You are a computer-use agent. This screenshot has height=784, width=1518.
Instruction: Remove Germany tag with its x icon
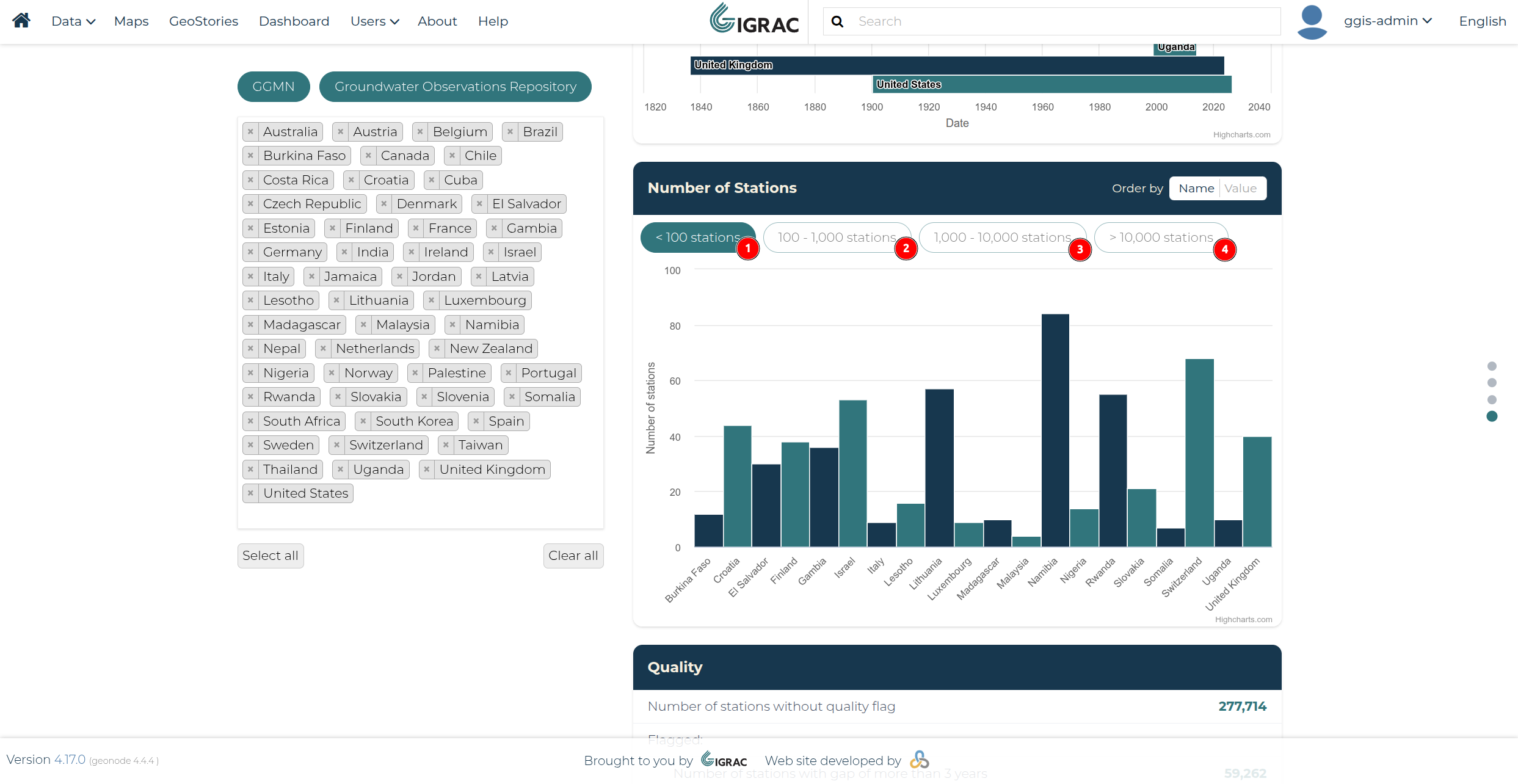coord(250,252)
